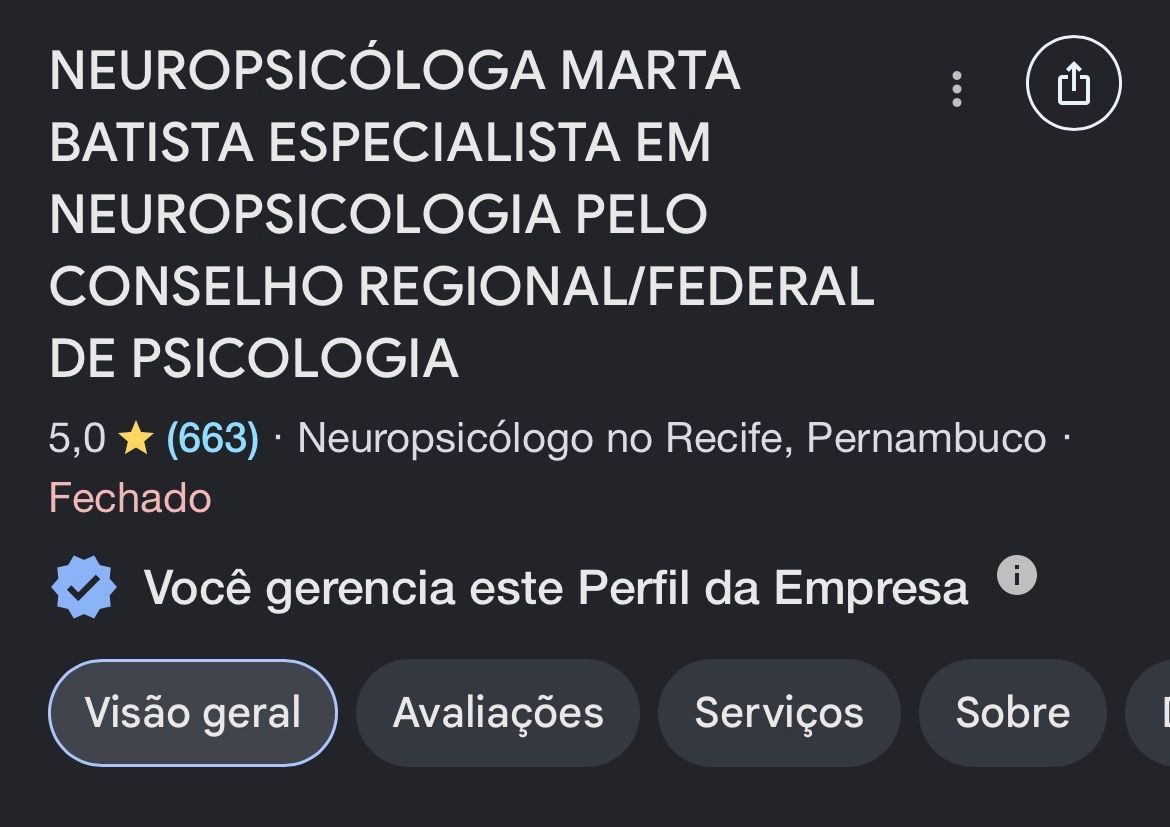Image resolution: width=1170 pixels, height=827 pixels.
Task: Open the three-dot overflow menu
Action: (x=957, y=90)
